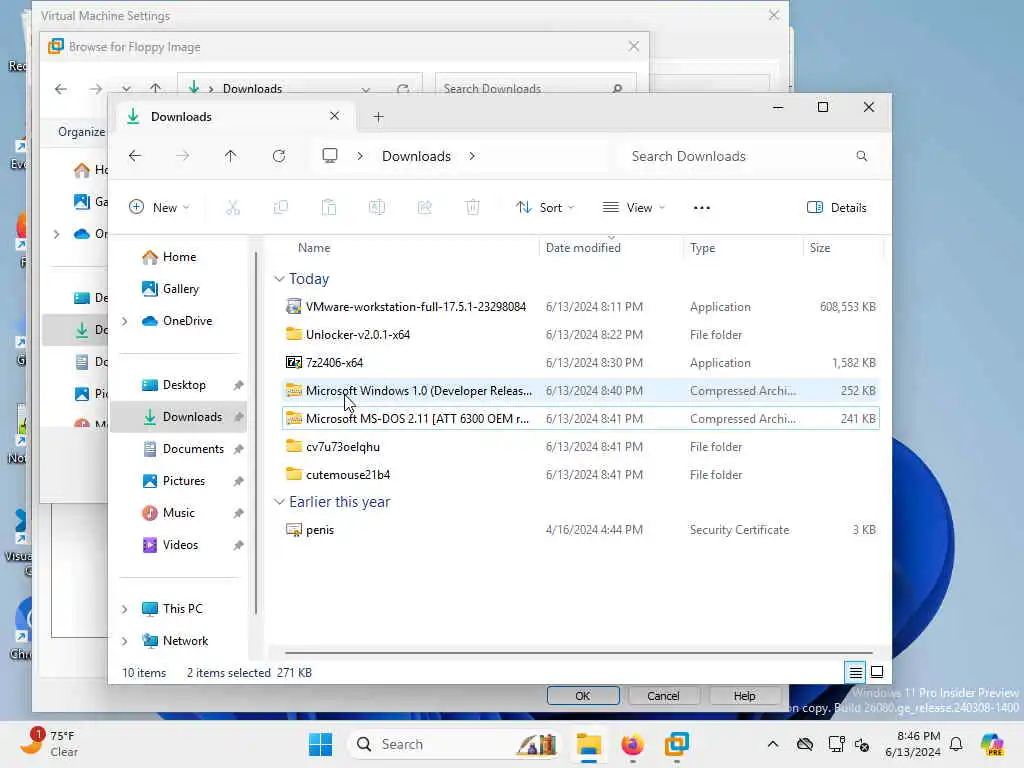Image resolution: width=1024 pixels, height=768 pixels.
Task: Close the Downloads tab
Action: click(x=334, y=116)
